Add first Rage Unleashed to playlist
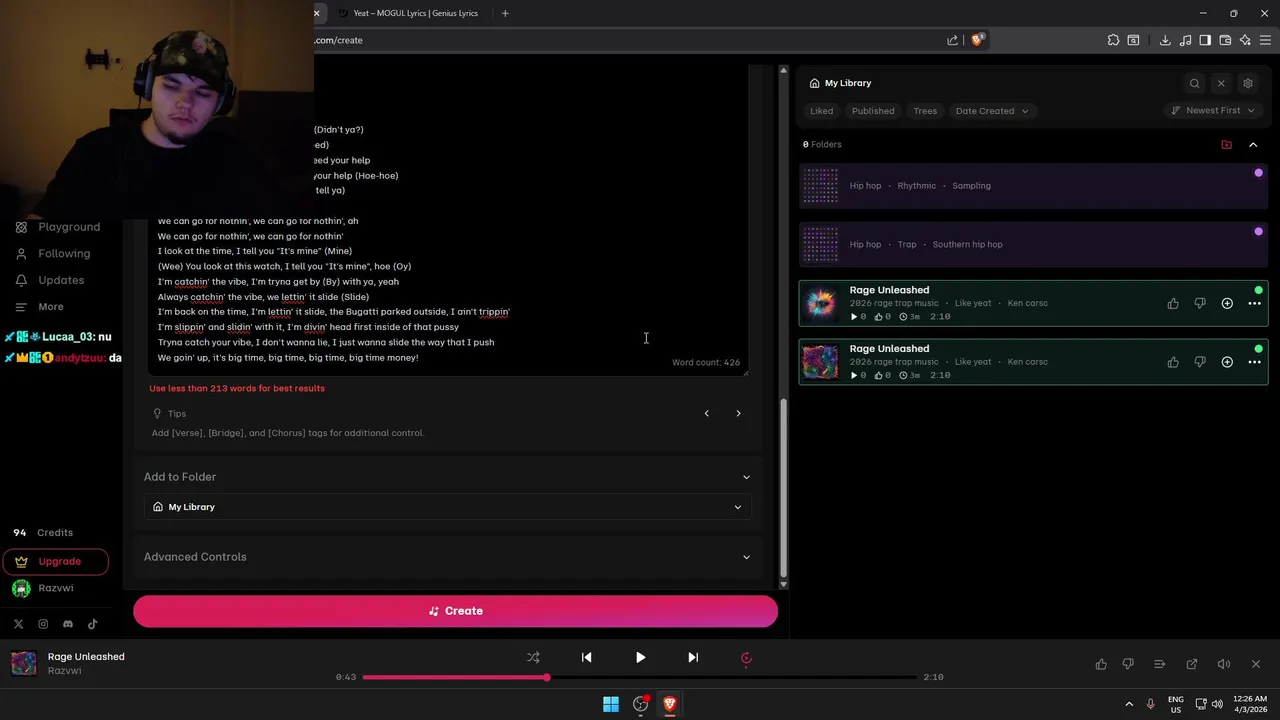The height and width of the screenshot is (720, 1280). point(1227,303)
